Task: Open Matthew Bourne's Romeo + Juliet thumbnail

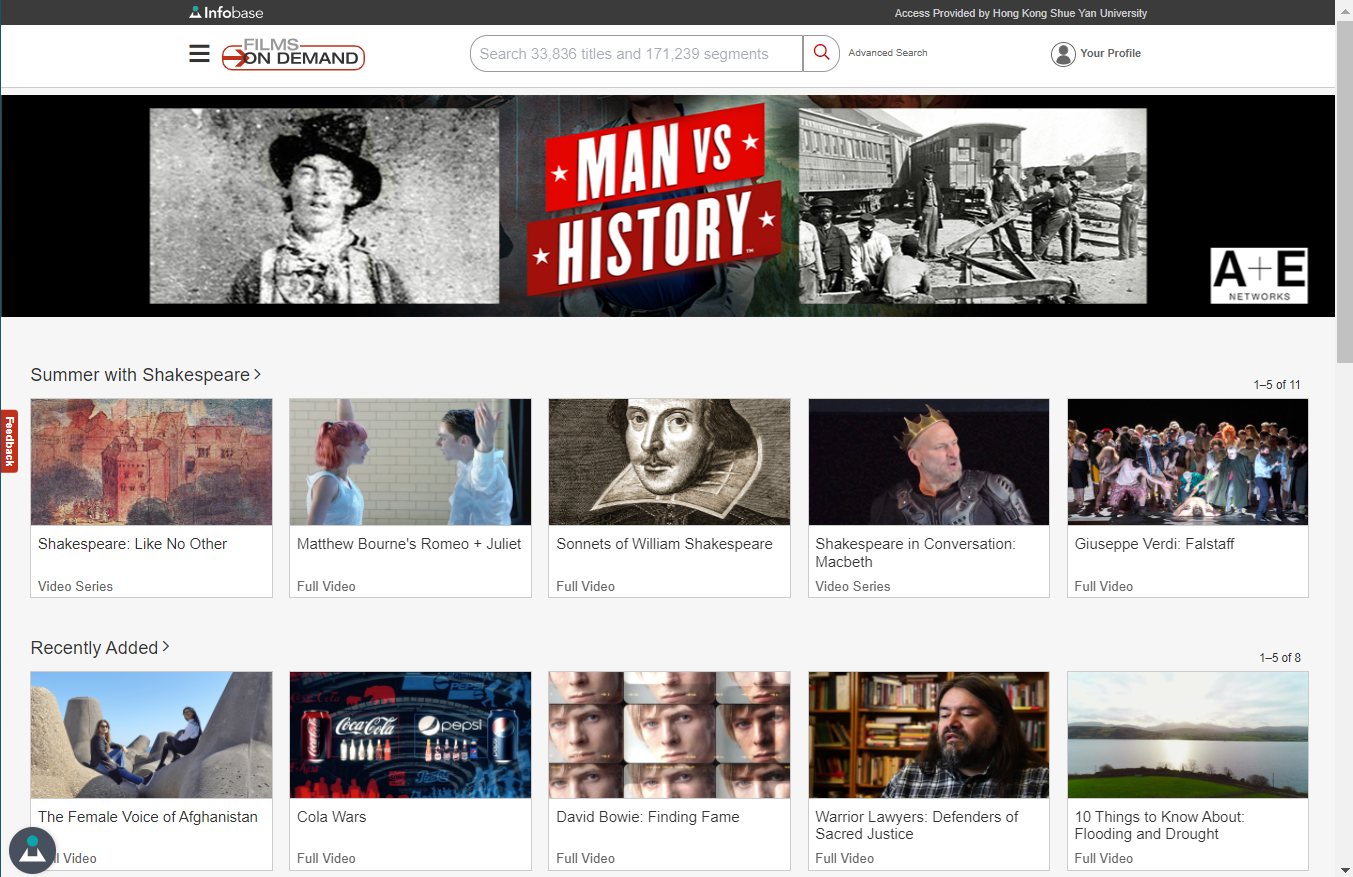Action: click(x=410, y=462)
